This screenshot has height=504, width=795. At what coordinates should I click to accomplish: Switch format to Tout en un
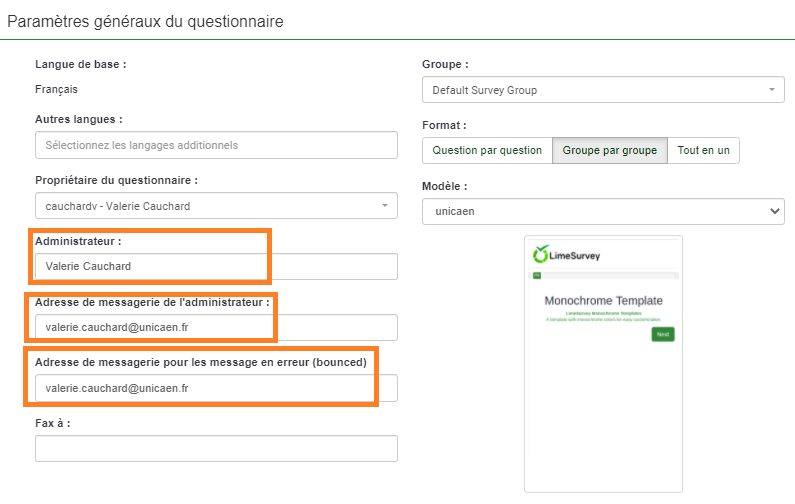point(703,150)
